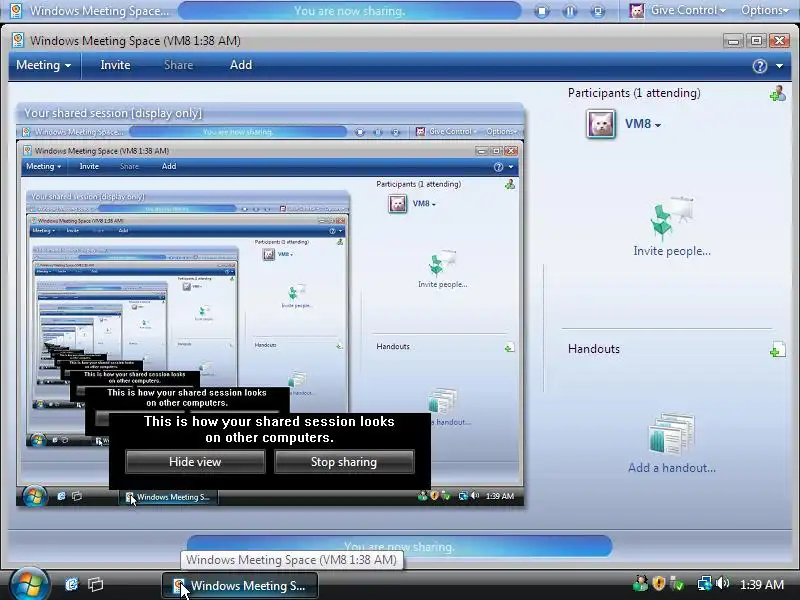Launch Internet Explorer from Quick Launch
800x600 pixels.
71,584
